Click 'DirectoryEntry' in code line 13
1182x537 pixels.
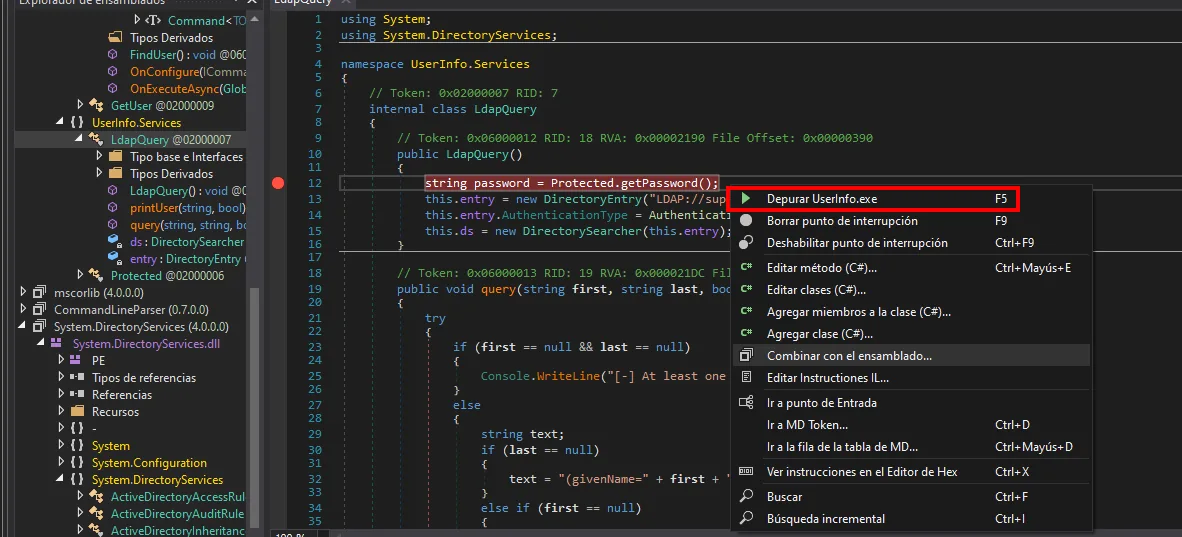click(593, 199)
